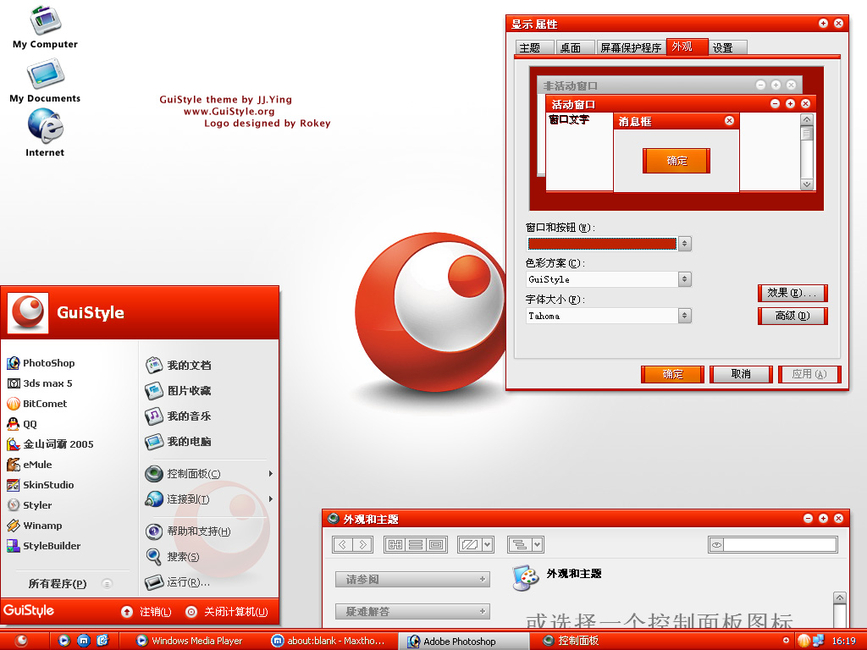This screenshot has width=867, height=650.
Task: Open 我的电脑 in start menu
Action: coord(178,441)
